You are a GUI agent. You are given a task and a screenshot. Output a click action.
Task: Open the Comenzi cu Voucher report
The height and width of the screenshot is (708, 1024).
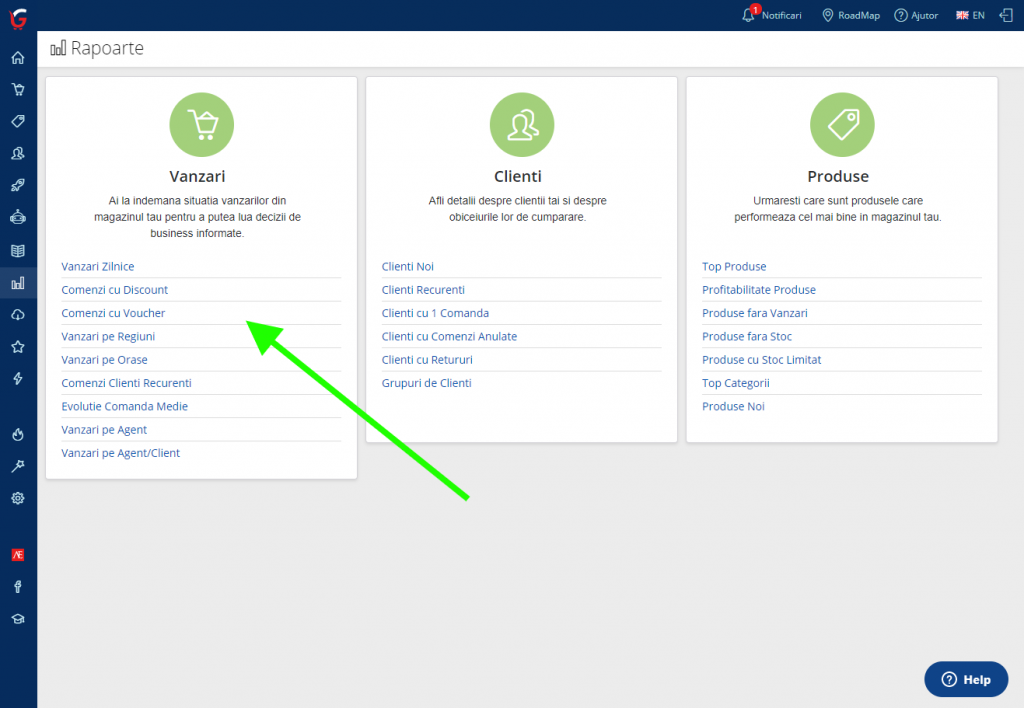tap(113, 313)
